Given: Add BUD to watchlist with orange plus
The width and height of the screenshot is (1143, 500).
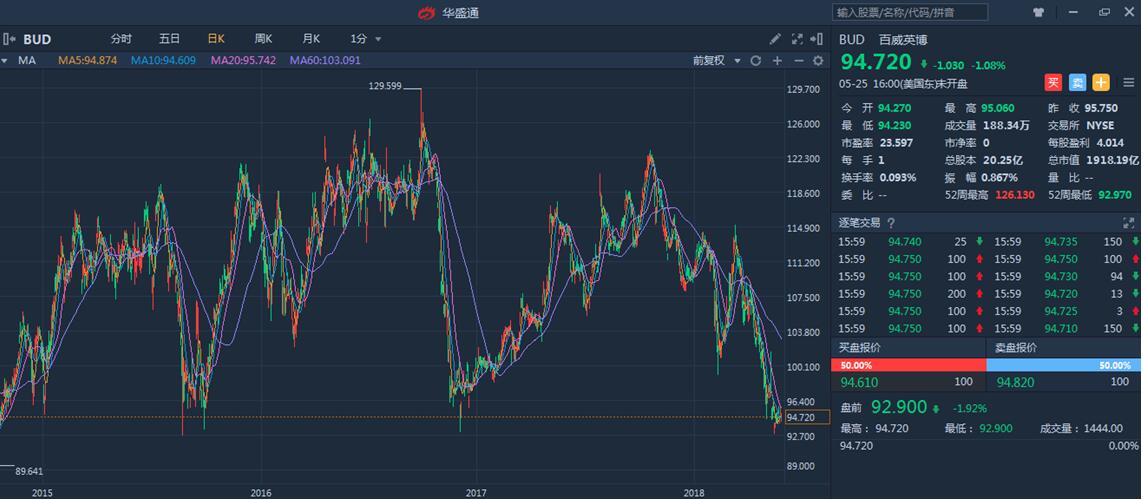Looking at the screenshot, I should 1101,82.
